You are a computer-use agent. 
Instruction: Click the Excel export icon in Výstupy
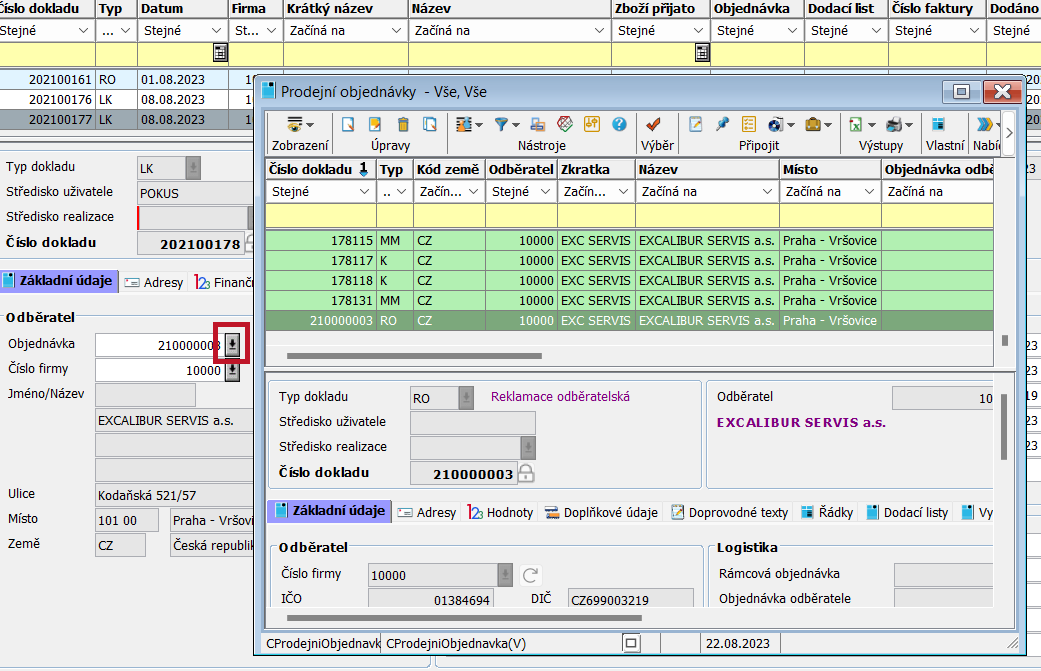coord(857,125)
